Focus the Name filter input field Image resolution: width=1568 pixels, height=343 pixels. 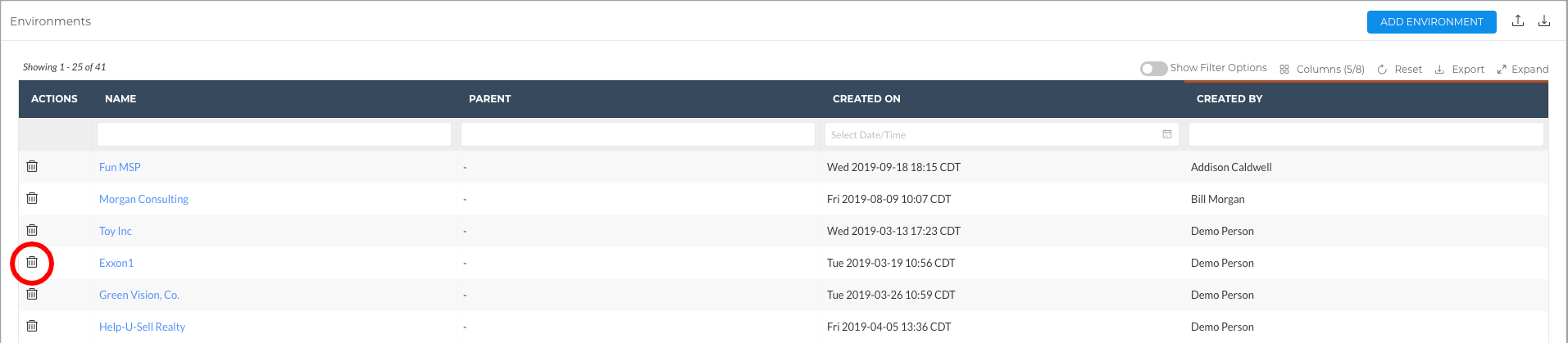coord(274,134)
